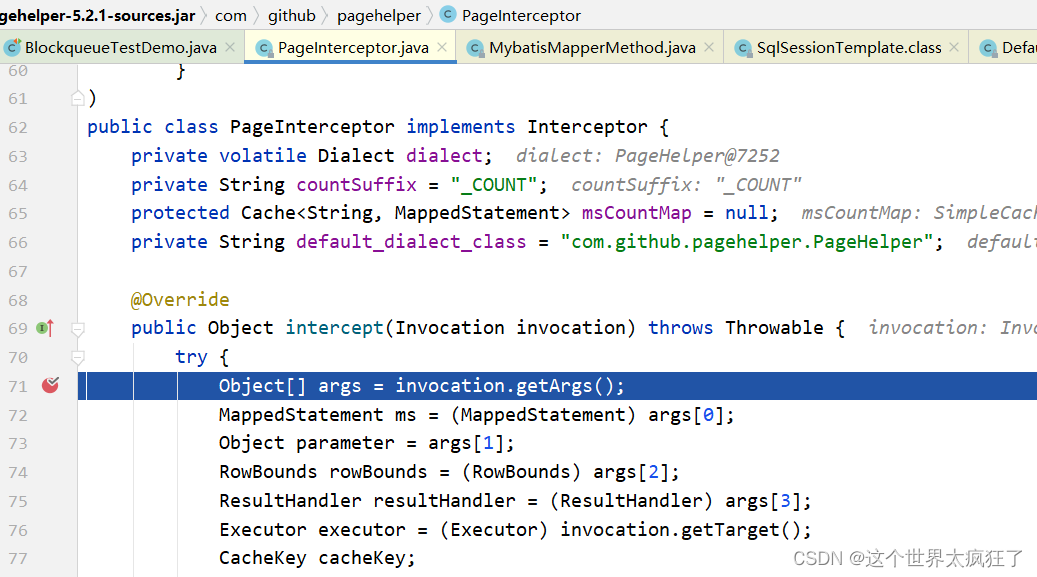Viewport: 1037px width, 577px height.
Task: Click 'invocation.getTarget()' on line 76
Action: click(681, 530)
